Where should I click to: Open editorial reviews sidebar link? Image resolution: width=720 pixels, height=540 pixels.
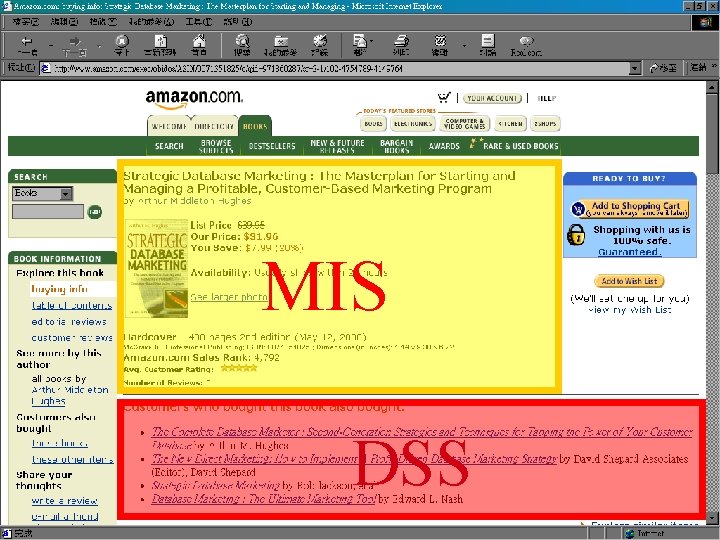pyautogui.click(x=69, y=321)
